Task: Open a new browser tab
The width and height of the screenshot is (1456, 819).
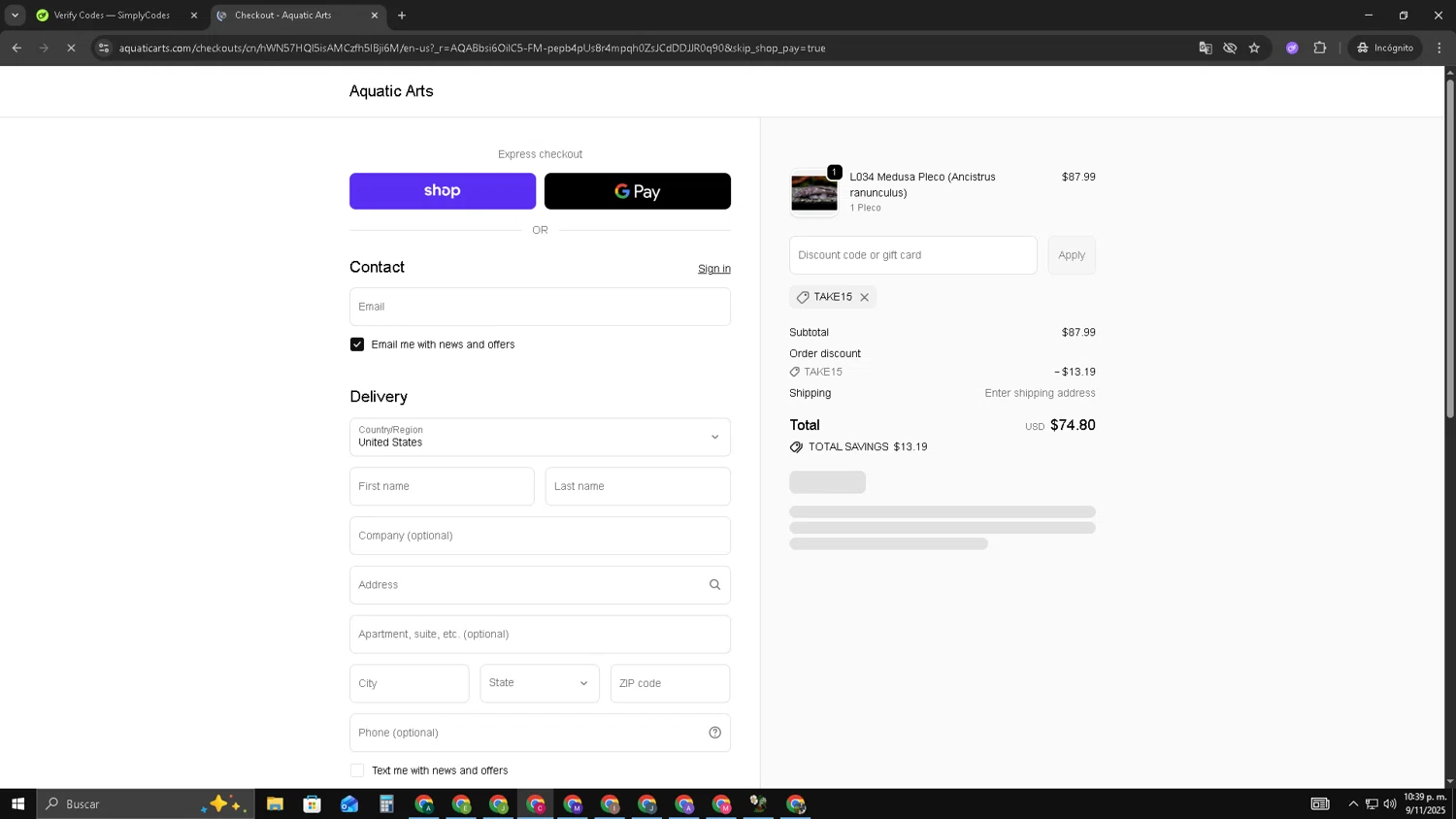Action: [x=402, y=16]
